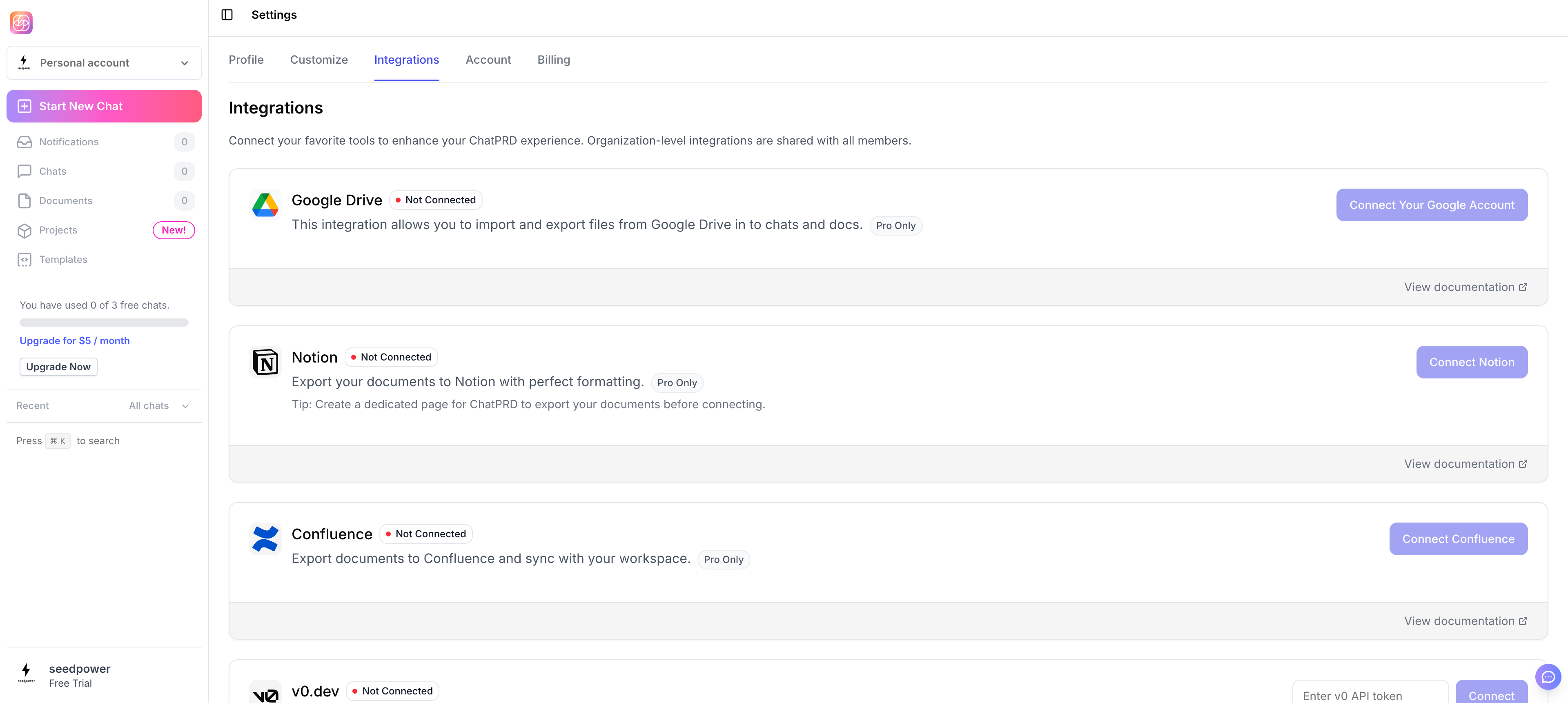The width and height of the screenshot is (1568, 703).
Task: Click the Notion logo icon
Action: pyautogui.click(x=265, y=362)
